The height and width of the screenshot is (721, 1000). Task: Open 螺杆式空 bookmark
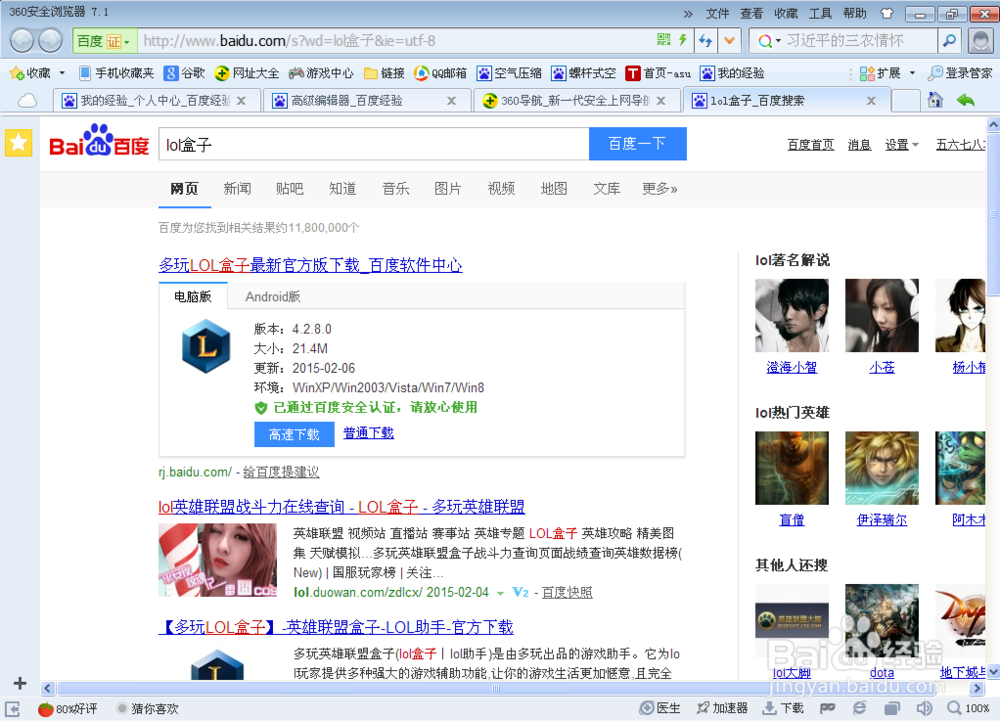click(584, 73)
